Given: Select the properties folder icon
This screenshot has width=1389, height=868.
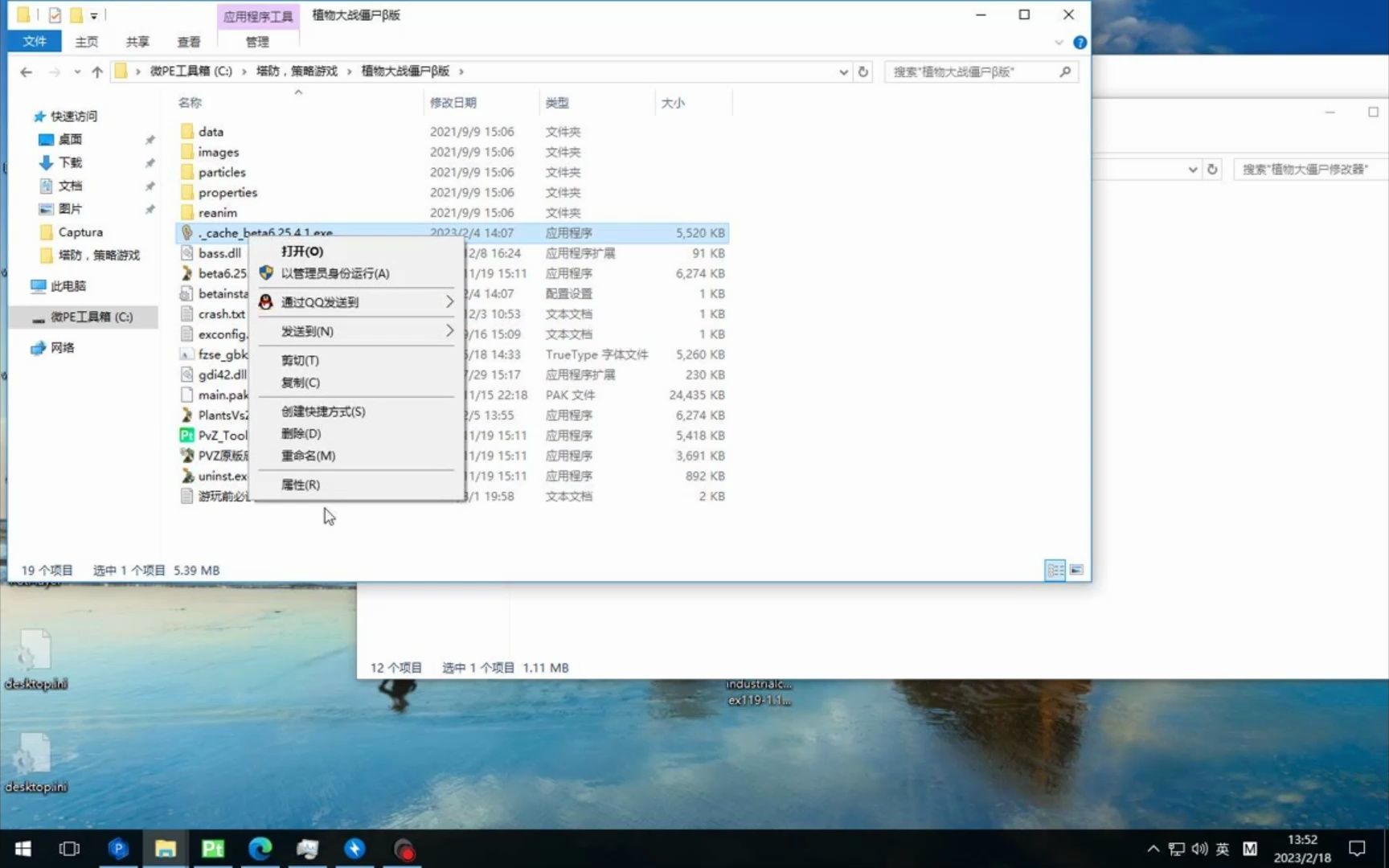Looking at the screenshot, I should click(187, 192).
